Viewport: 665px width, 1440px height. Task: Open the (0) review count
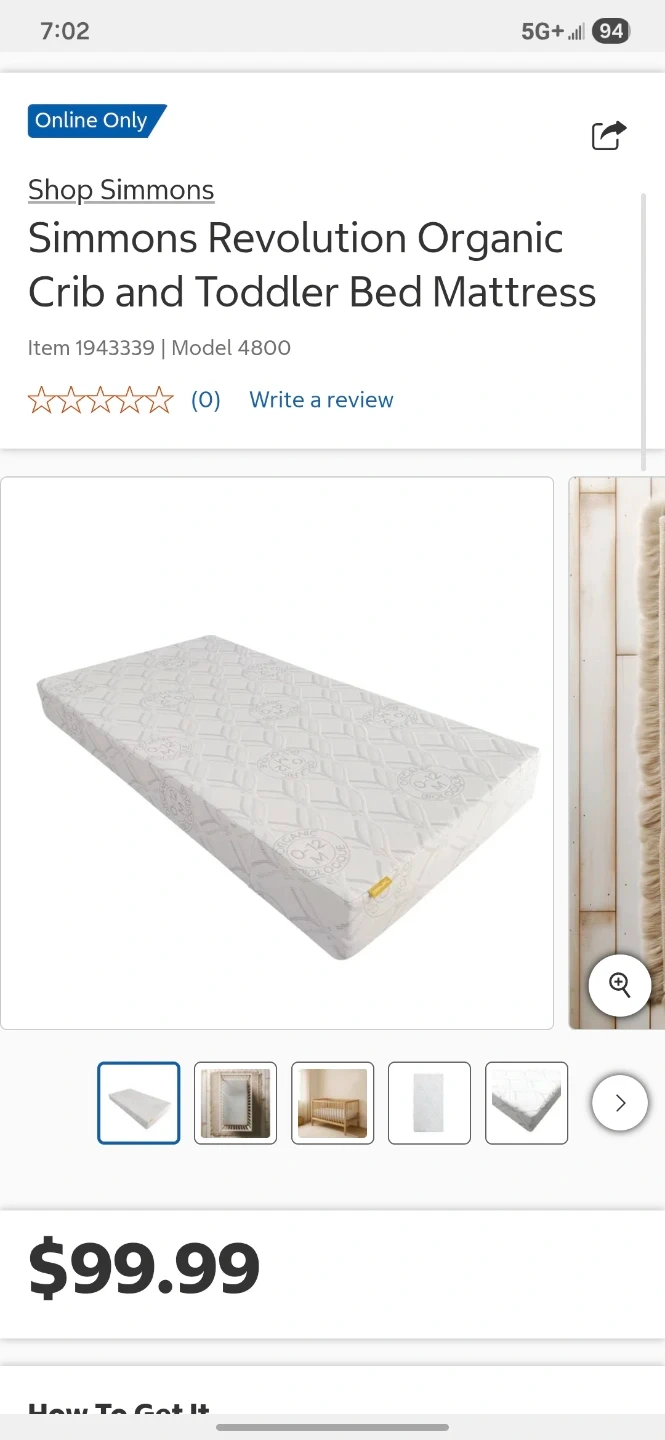[x=206, y=400]
